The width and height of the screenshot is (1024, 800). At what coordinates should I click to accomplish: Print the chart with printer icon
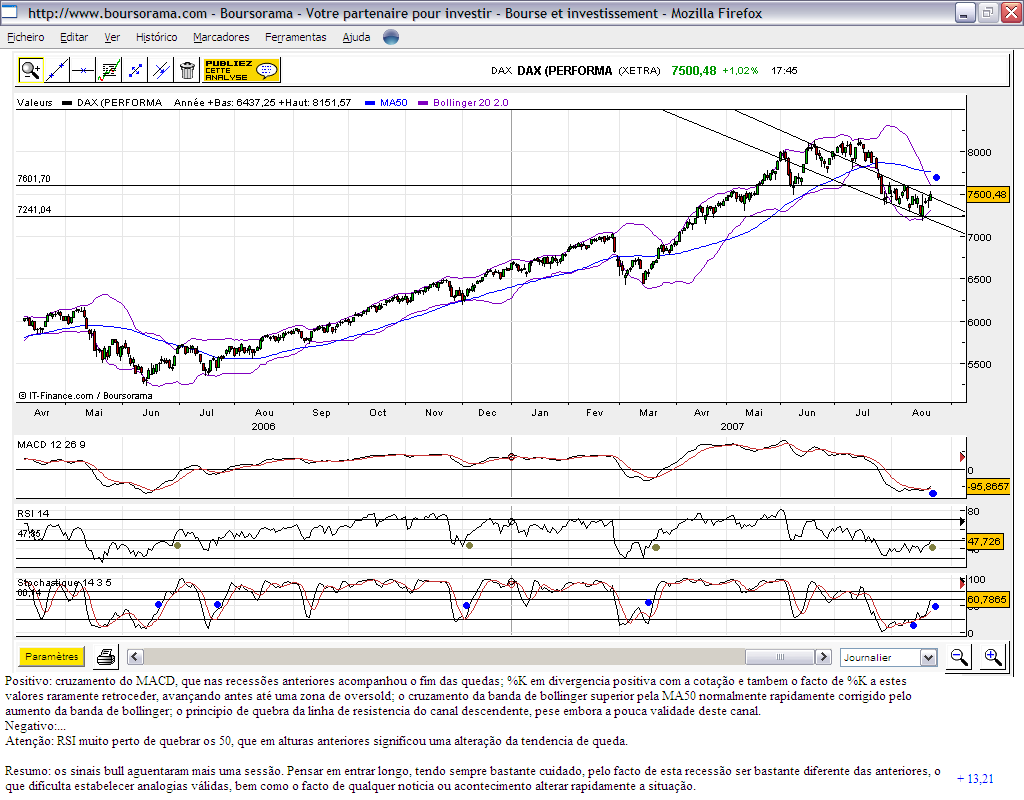point(106,656)
